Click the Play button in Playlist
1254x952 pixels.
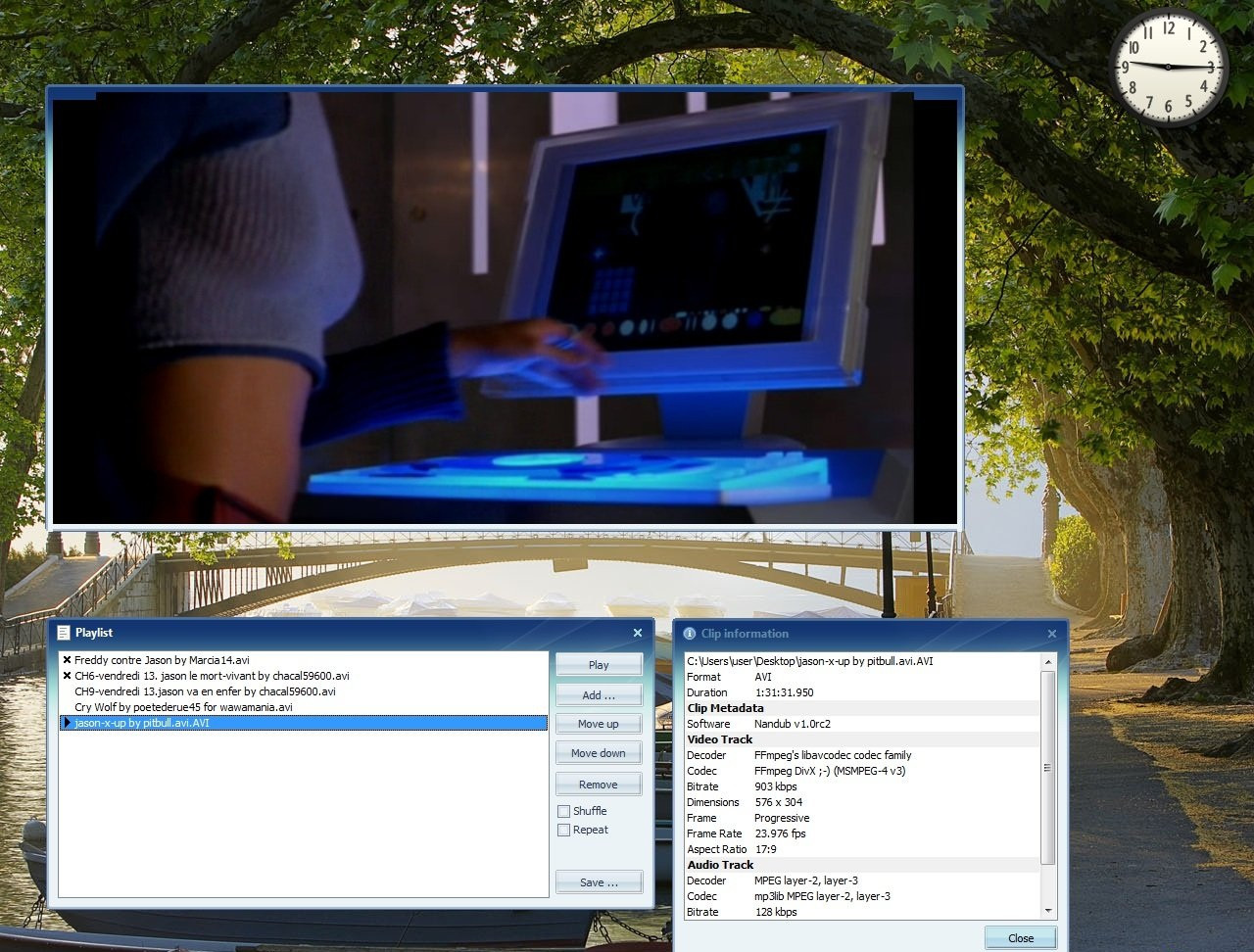[599, 665]
